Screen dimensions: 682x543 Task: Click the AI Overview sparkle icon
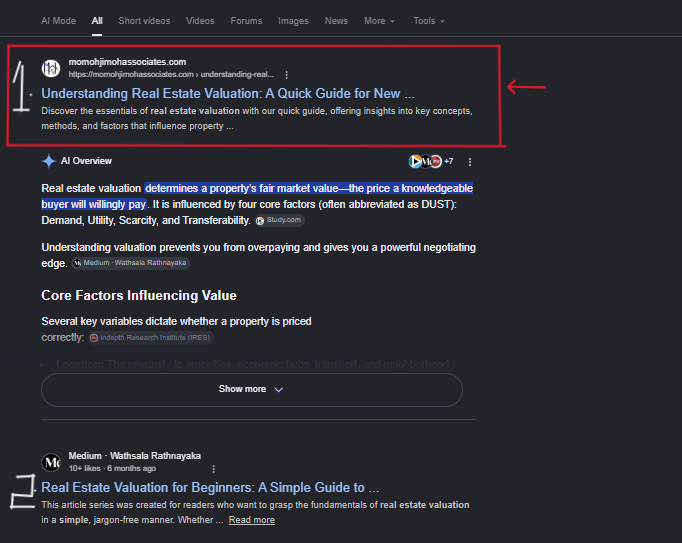(x=49, y=161)
